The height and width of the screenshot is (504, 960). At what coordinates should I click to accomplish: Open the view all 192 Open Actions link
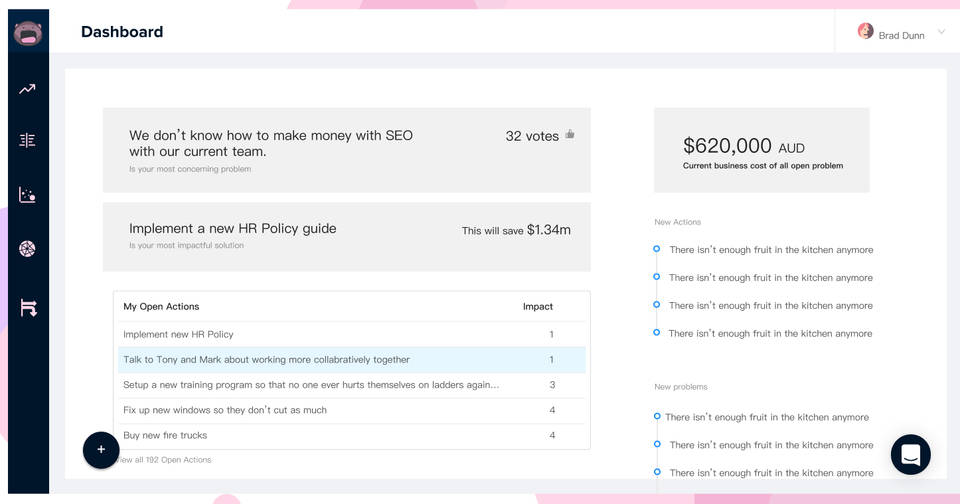click(x=166, y=460)
